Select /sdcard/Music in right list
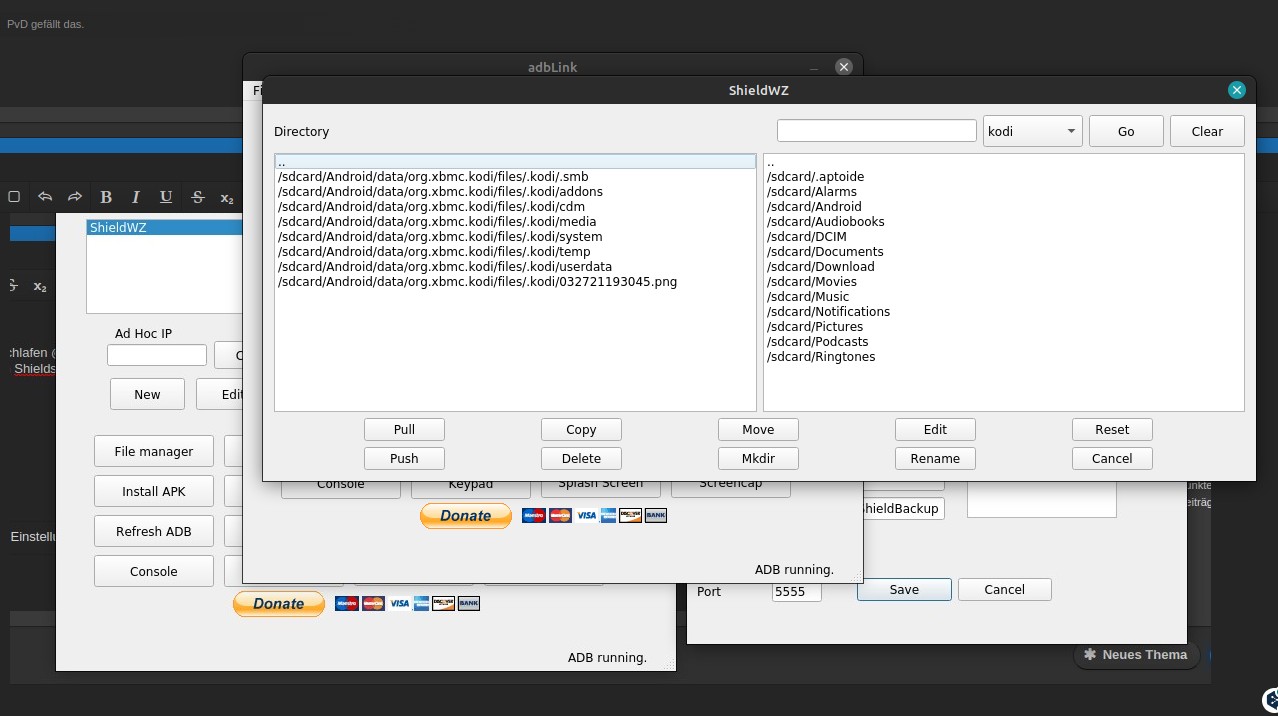The image size is (1278, 716). [x=1003, y=297]
